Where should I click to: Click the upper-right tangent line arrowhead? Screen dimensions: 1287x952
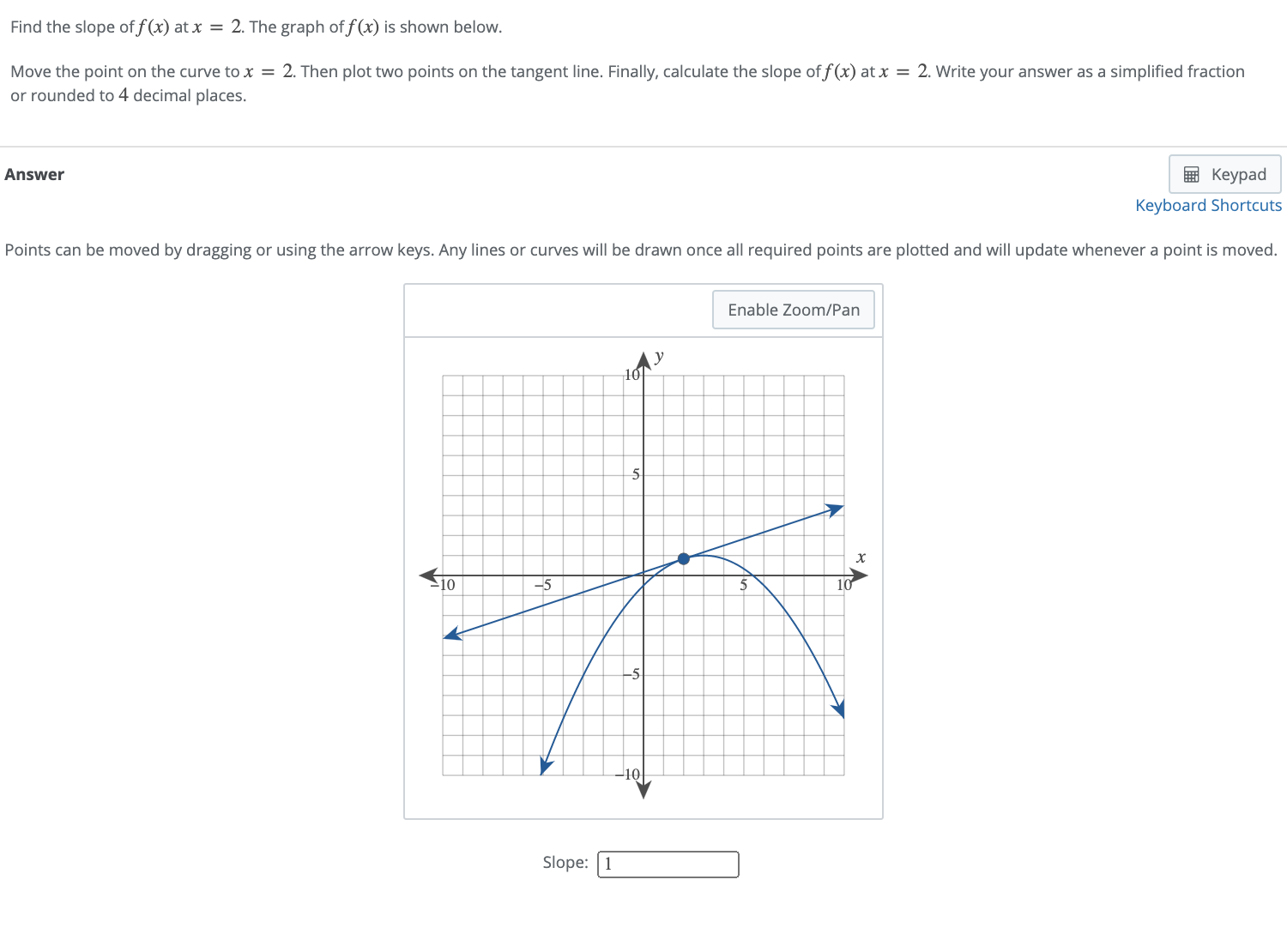click(834, 508)
